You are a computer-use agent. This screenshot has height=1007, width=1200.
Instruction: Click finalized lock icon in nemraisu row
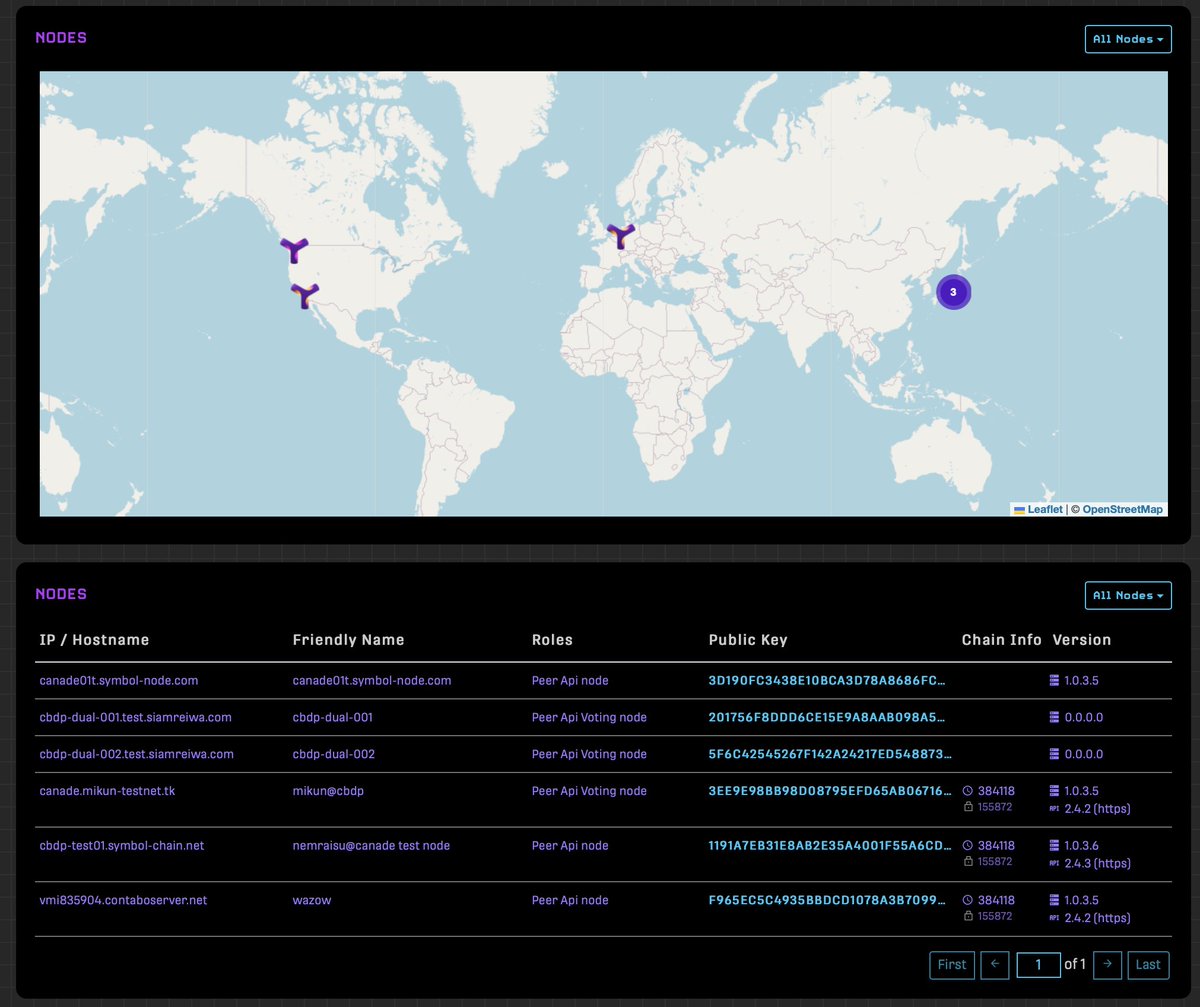[x=968, y=862]
